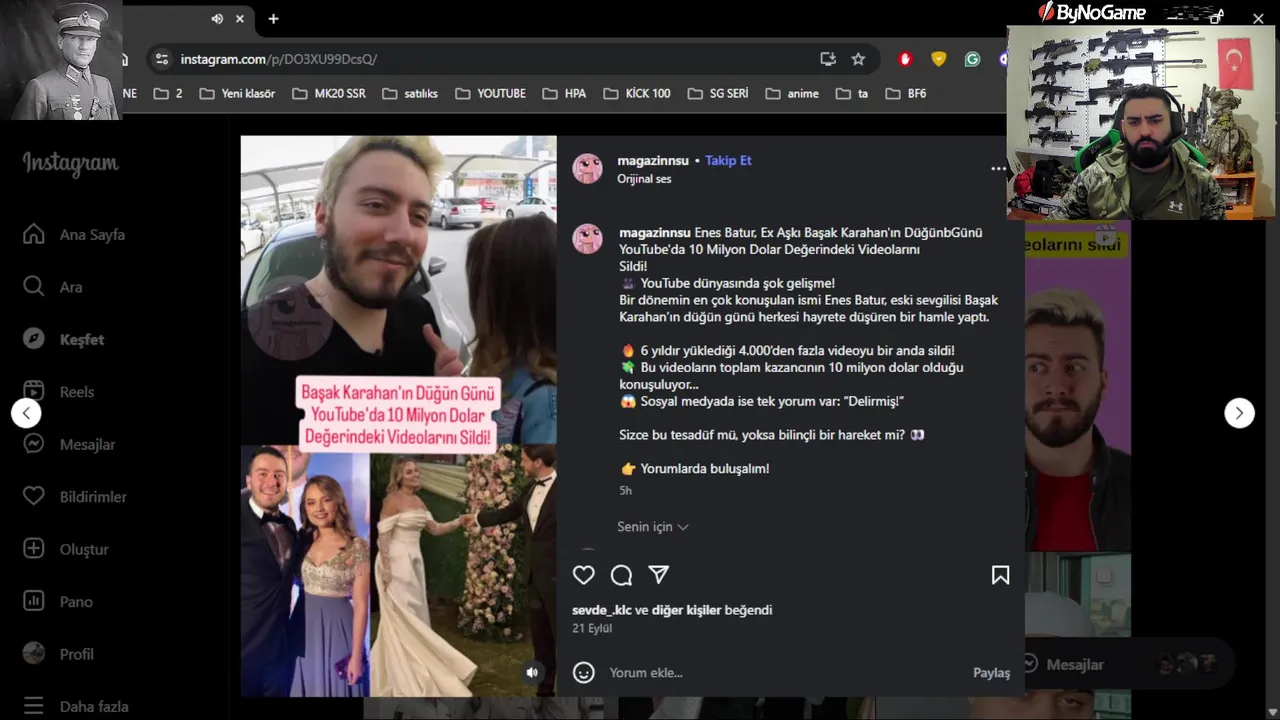Open the Daha fazla menu
The image size is (1280, 720).
coord(76,706)
